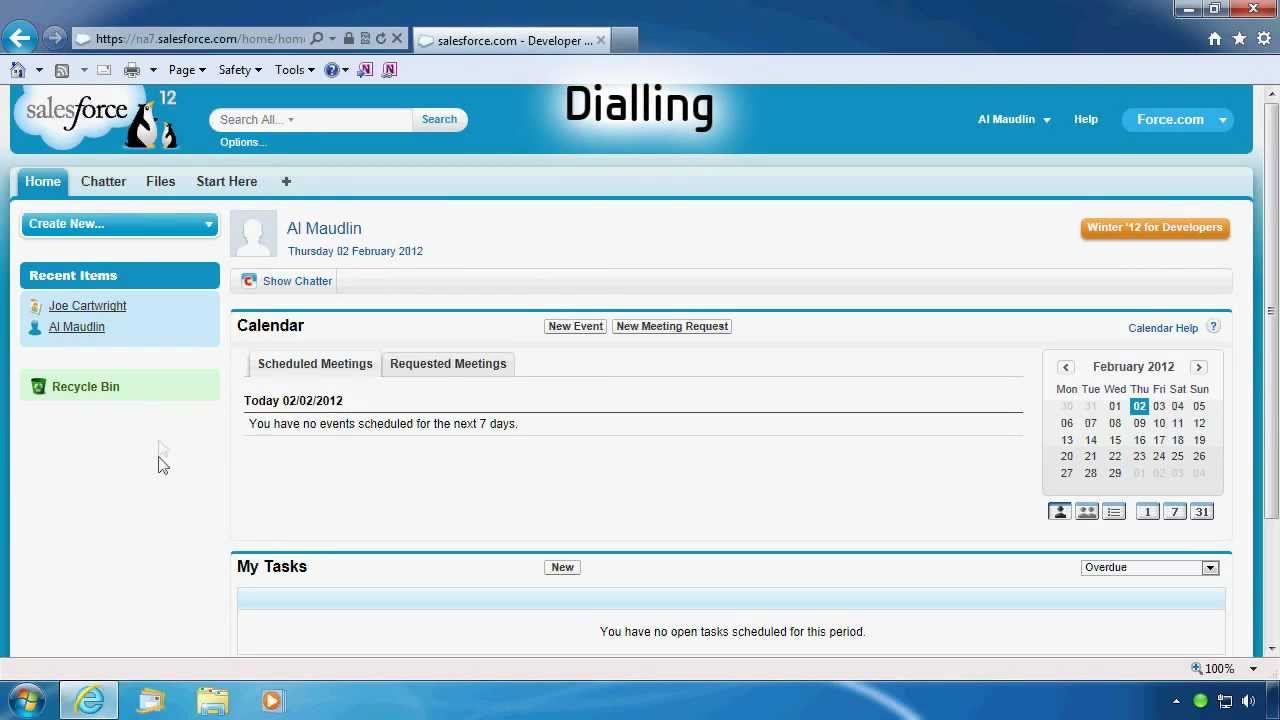The height and width of the screenshot is (720, 1280).
Task: Switch to the Files tab
Action: (160, 181)
